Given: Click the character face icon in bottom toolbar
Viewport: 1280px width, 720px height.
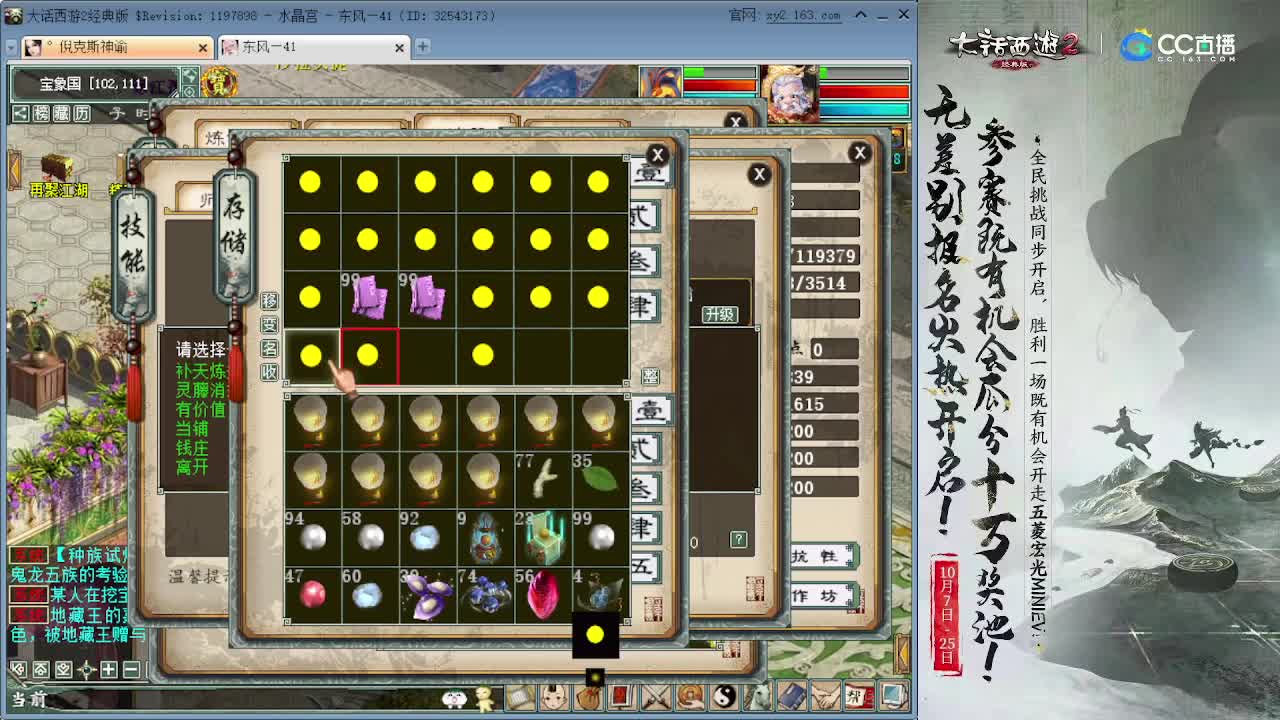Looking at the screenshot, I should 553,697.
